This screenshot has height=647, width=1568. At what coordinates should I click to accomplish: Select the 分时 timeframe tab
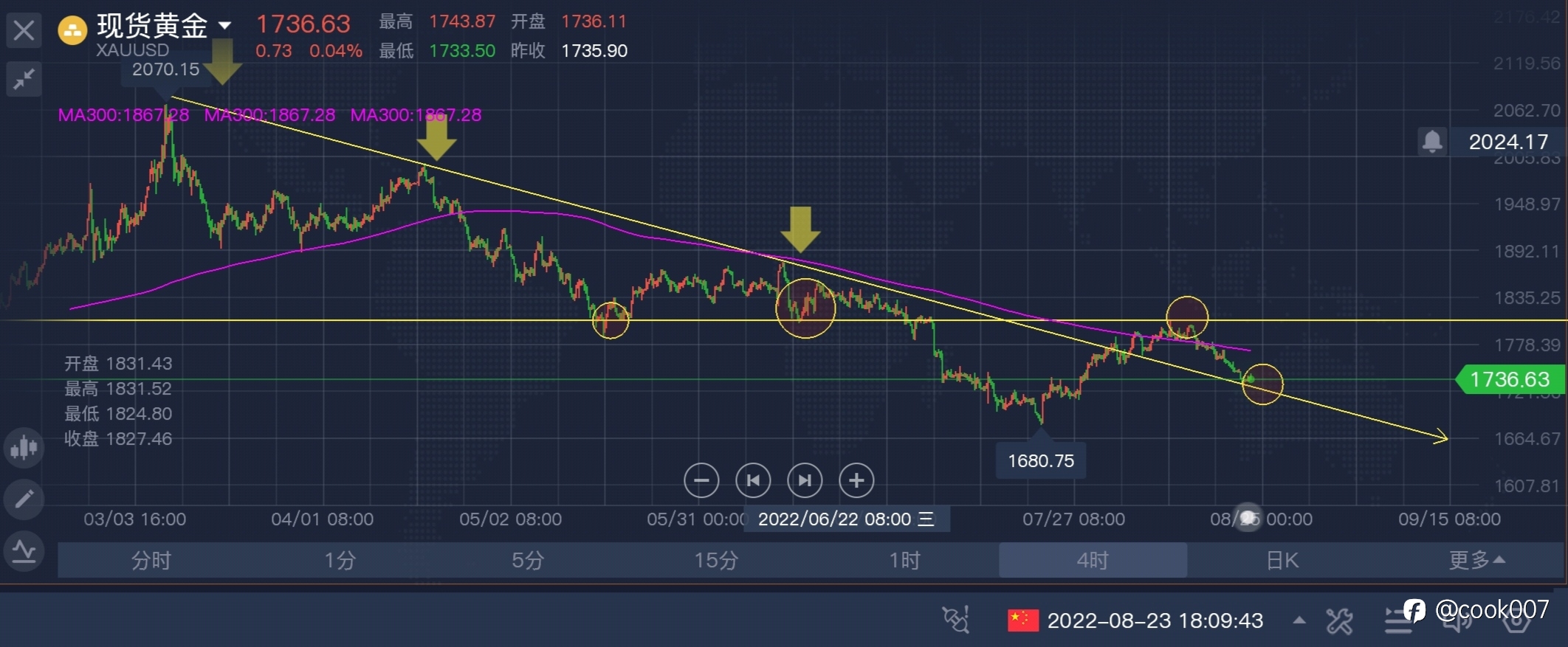coord(151,560)
